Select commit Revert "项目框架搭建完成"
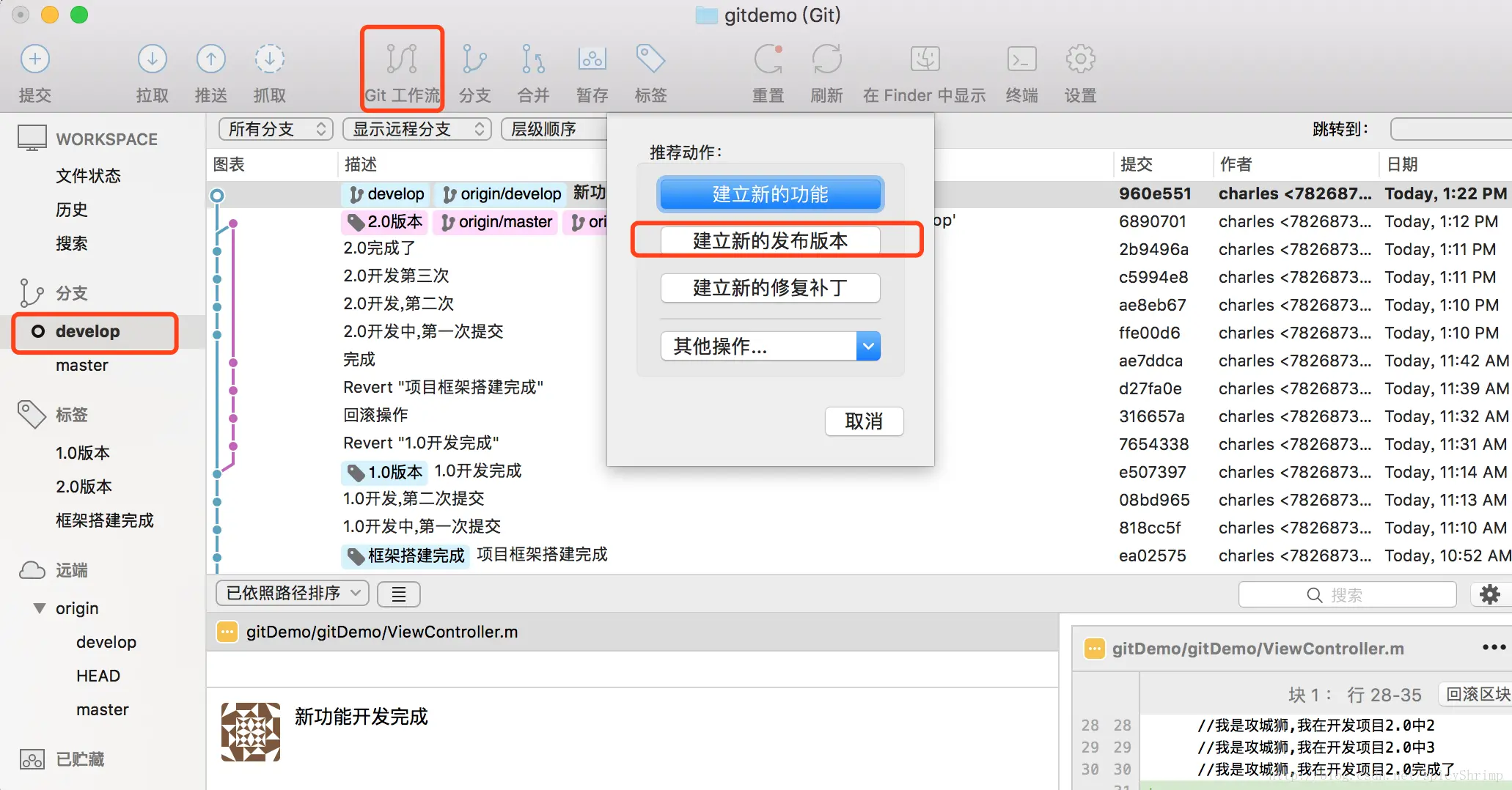 pos(444,387)
